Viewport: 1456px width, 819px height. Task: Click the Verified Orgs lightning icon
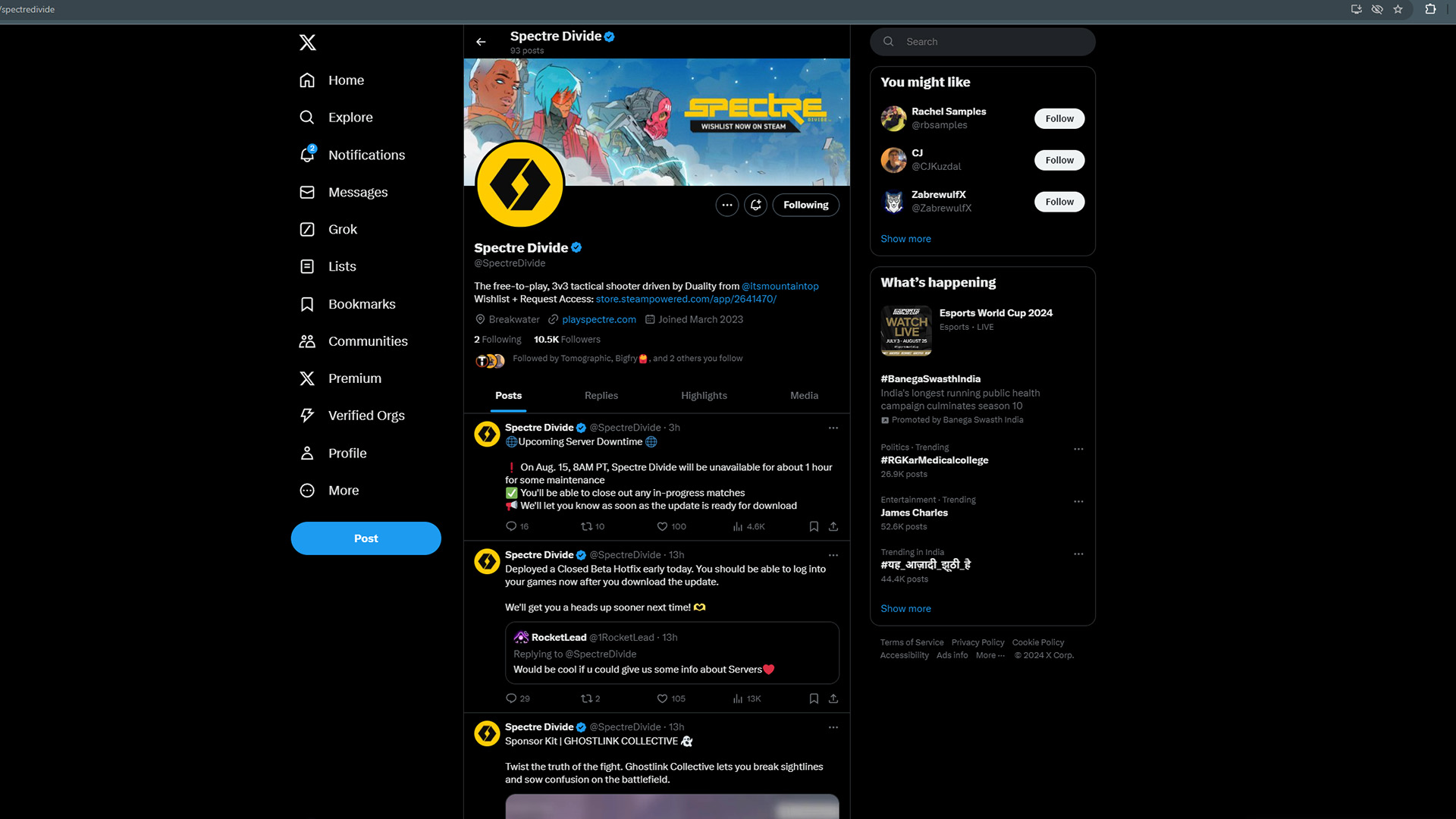308,415
